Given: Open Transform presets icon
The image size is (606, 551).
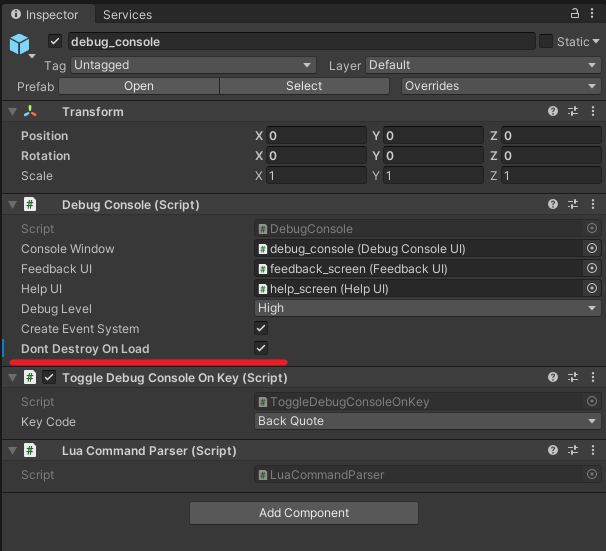Looking at the screenshot, I should [x=573, y=112].
